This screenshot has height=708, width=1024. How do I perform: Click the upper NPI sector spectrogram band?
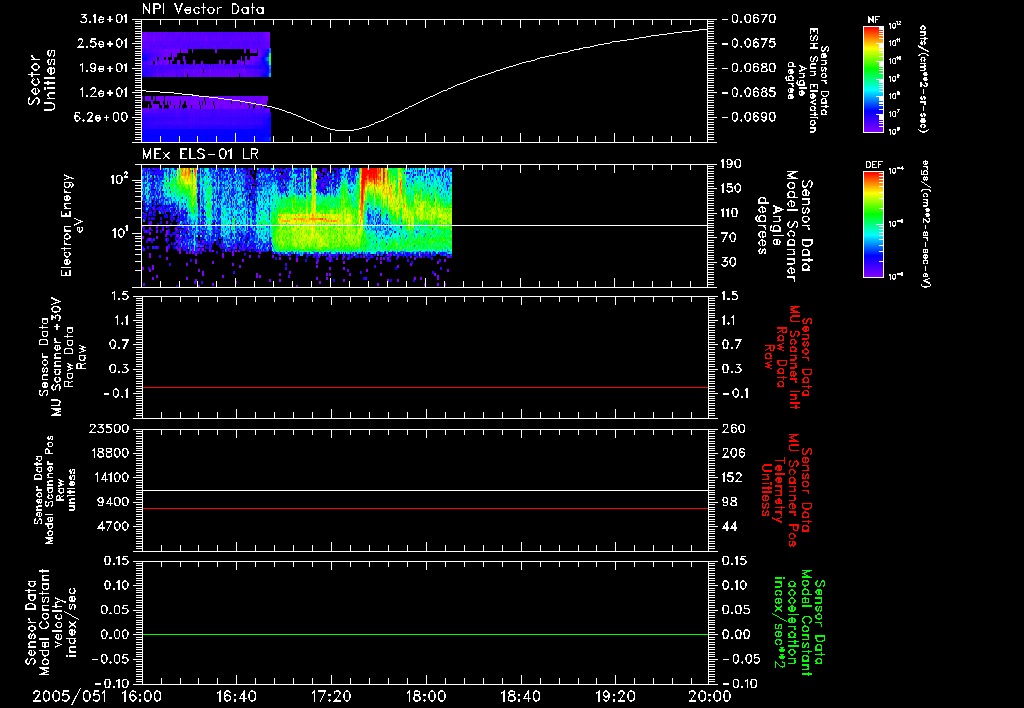coord(206,54)
